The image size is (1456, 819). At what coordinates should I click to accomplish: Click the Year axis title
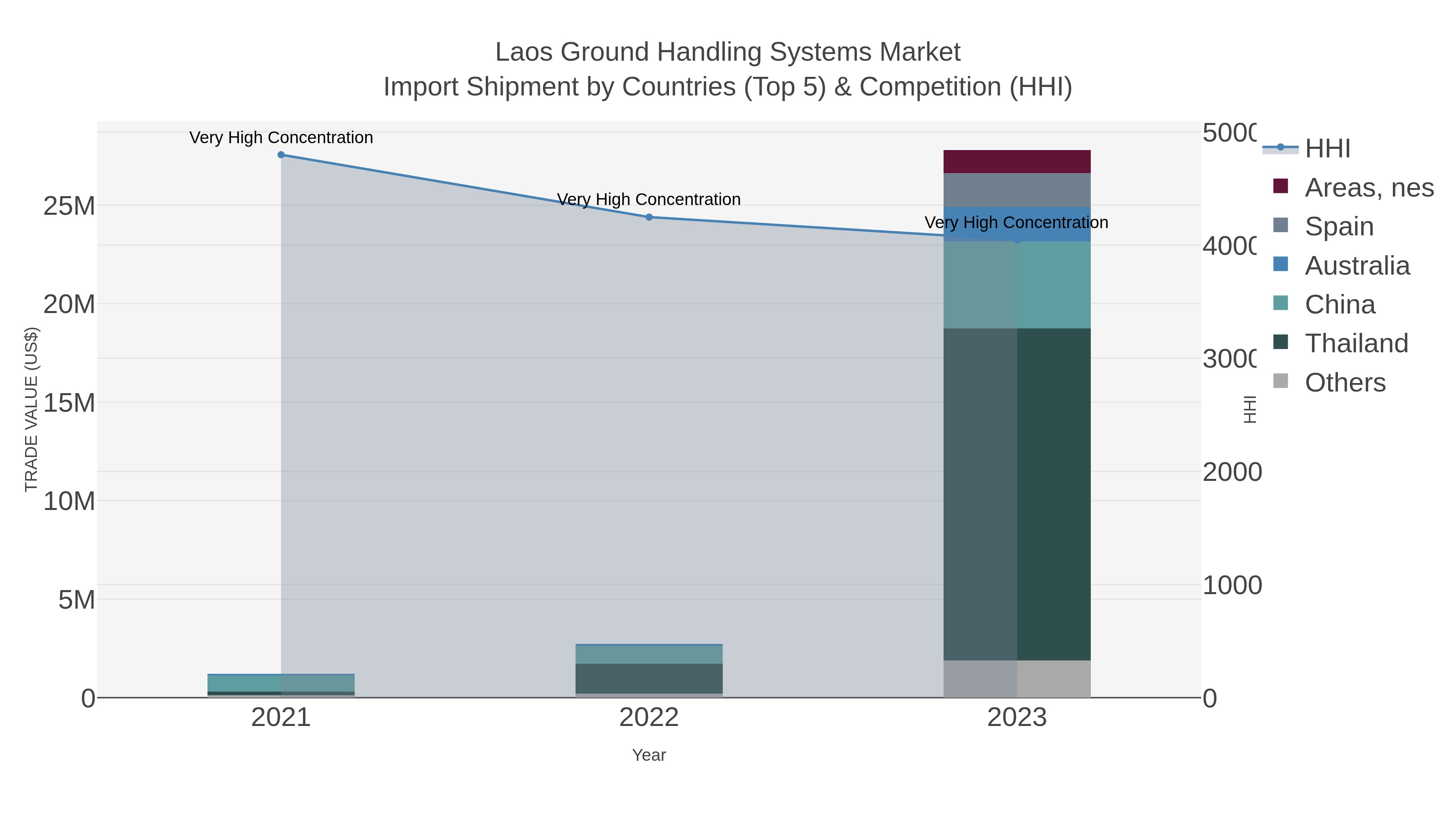pos(649,755)
